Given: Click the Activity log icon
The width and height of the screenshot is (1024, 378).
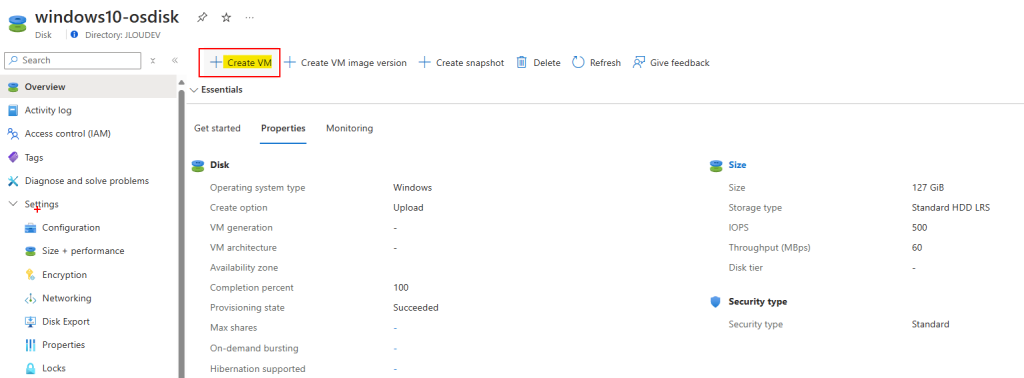Looking at the screenshot, I should (12, 110).
